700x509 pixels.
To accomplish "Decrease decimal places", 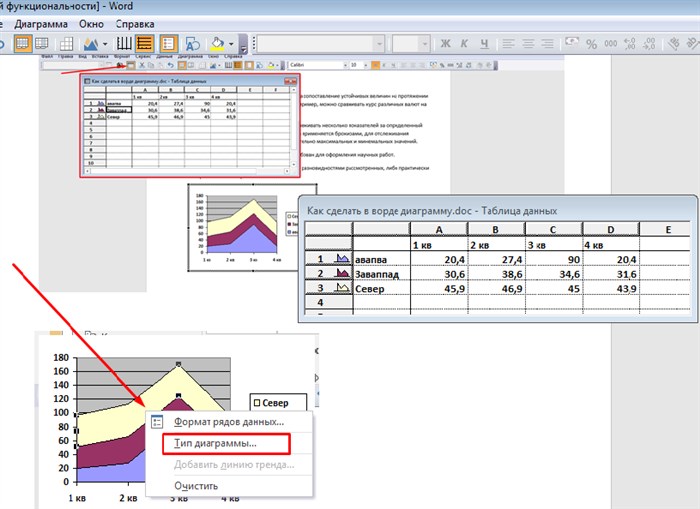I will click(x=649, y=44).
